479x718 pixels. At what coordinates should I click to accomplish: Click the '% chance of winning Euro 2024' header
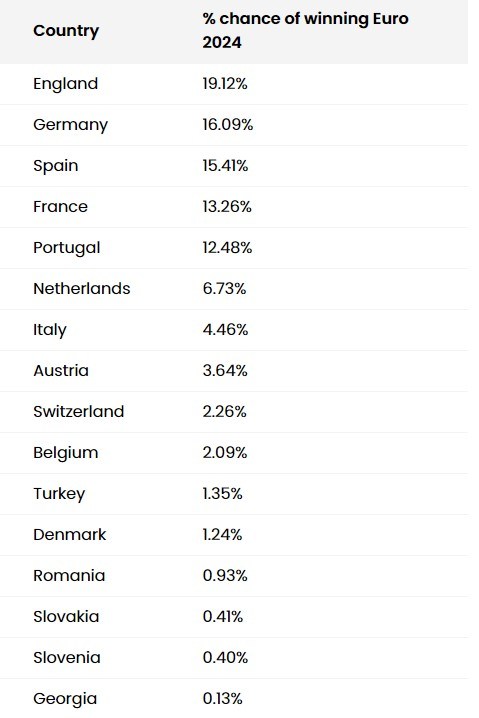(305, 31)
